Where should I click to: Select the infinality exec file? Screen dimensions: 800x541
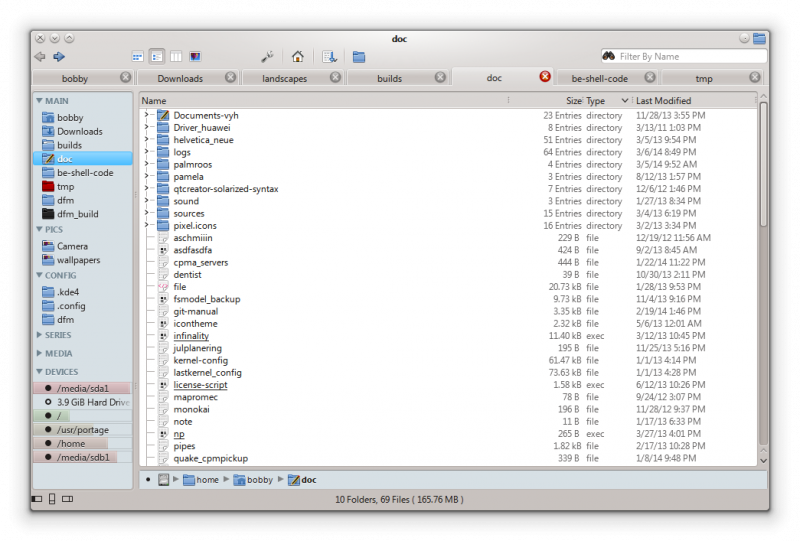[191, 336]
